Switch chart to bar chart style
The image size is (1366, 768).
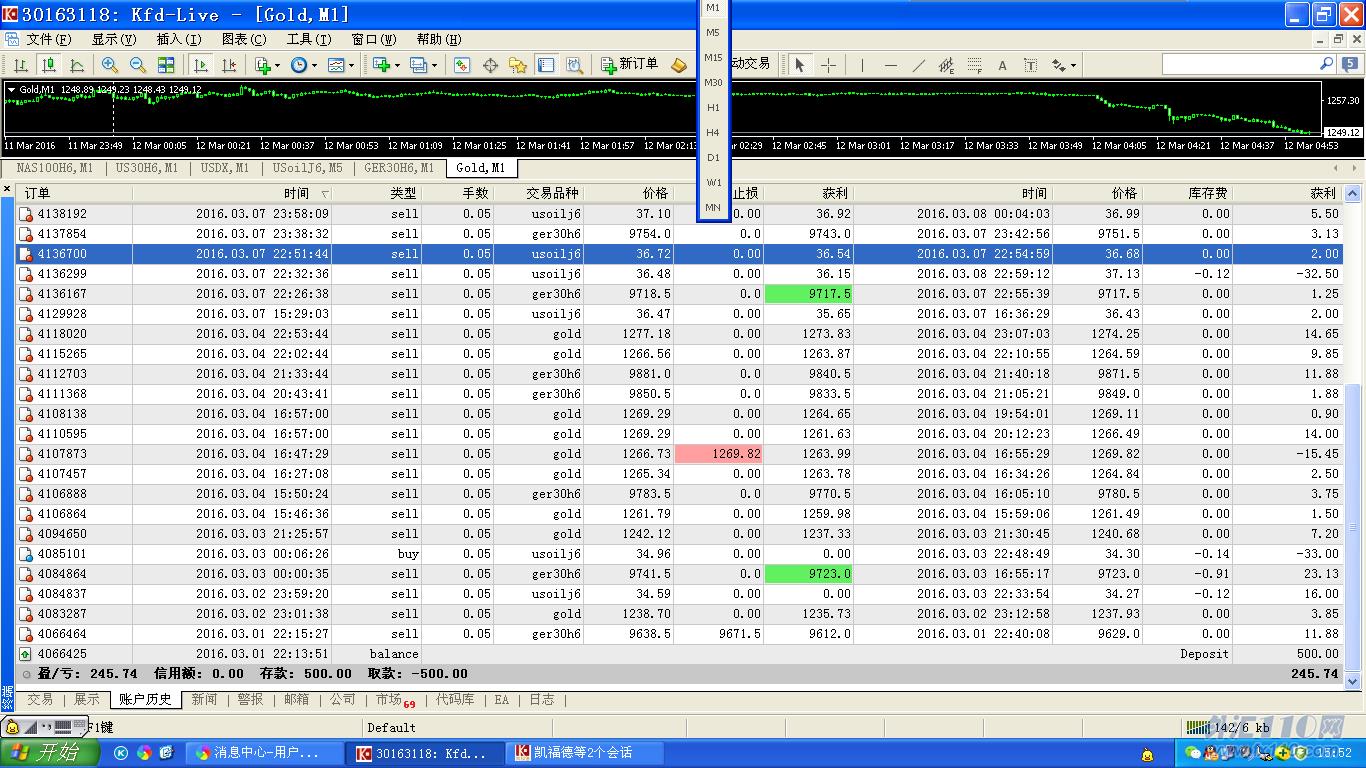[20, 65]
